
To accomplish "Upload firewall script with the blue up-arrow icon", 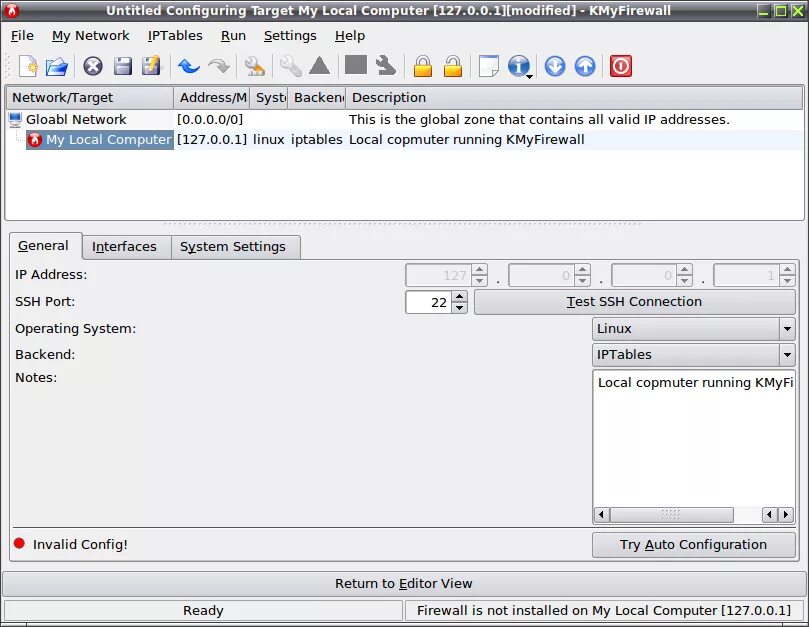I will pyautogui.click(x=587, y=66).
